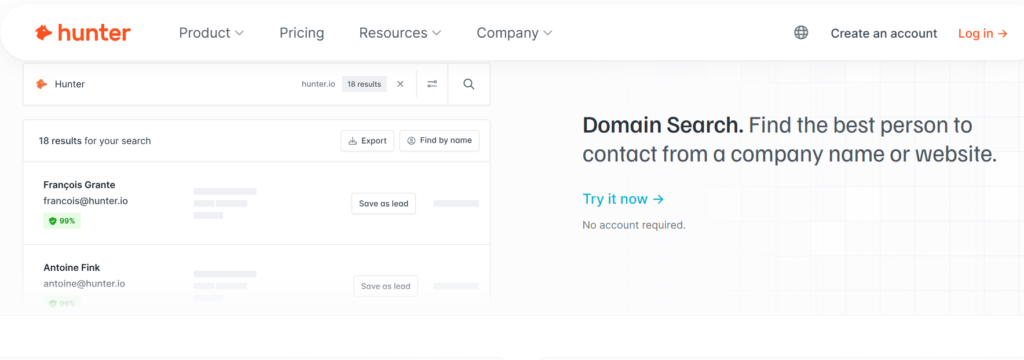This screenshot has width=1024, height=360.
Task: Open the search filters icon
Action: click(x=432, y=84)
